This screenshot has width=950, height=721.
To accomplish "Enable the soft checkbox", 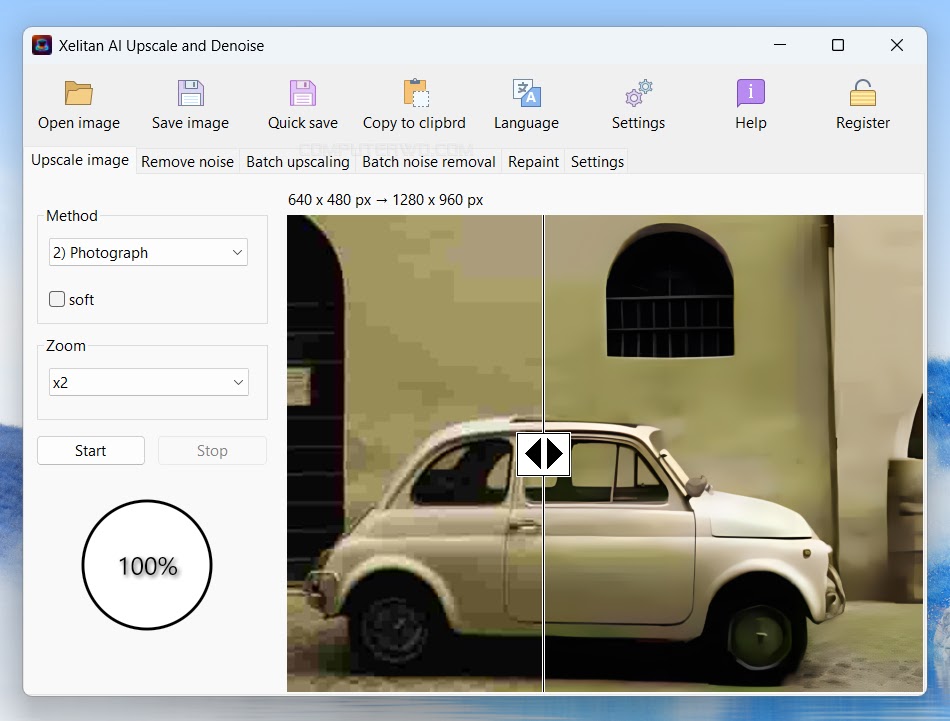I will coord(57,299).
